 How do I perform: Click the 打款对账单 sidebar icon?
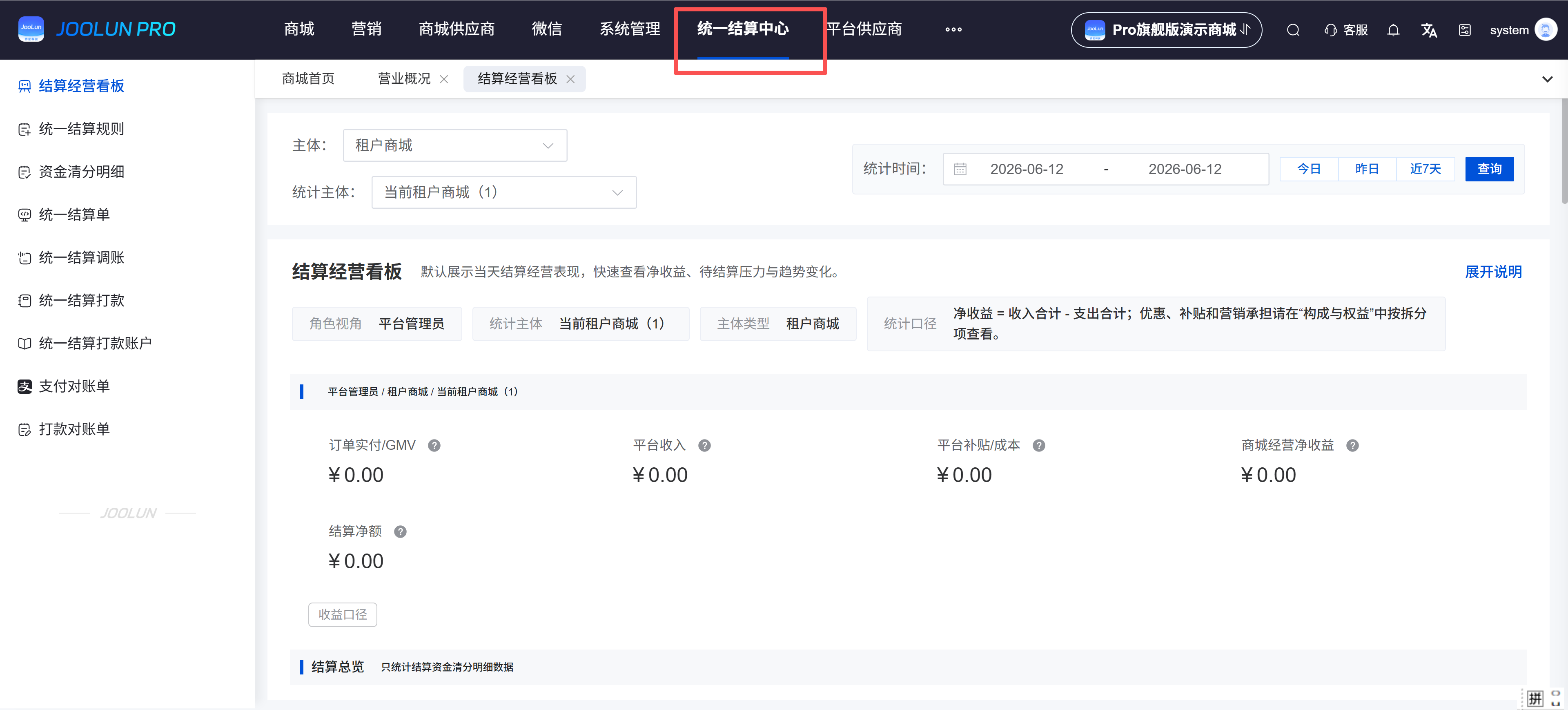point(24,429)
